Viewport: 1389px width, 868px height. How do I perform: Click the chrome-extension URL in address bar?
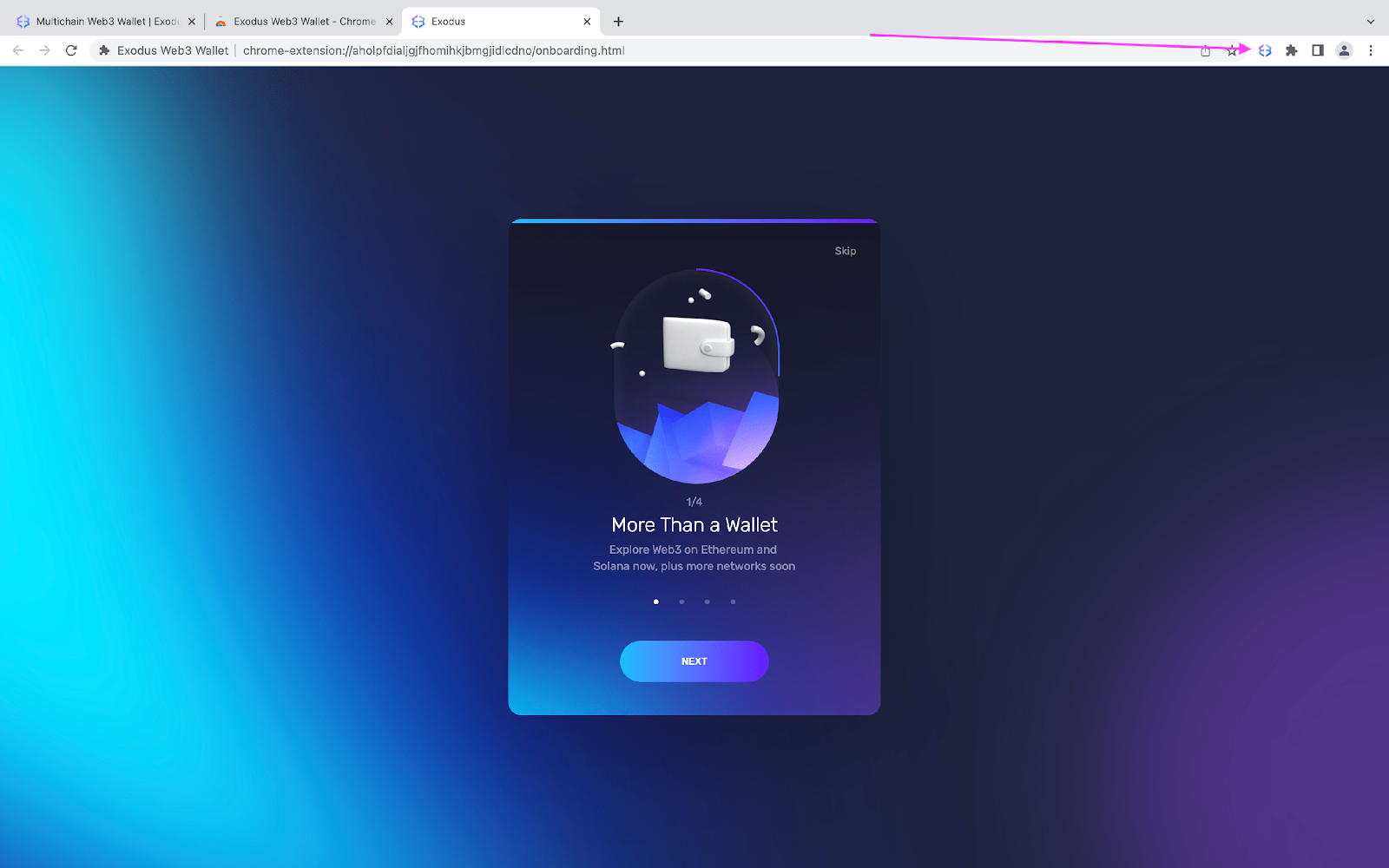coord(434,50)
